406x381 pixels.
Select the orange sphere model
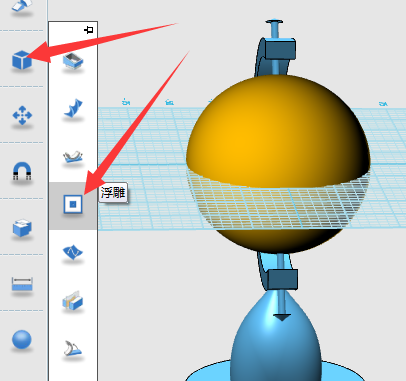pos(278,163)
